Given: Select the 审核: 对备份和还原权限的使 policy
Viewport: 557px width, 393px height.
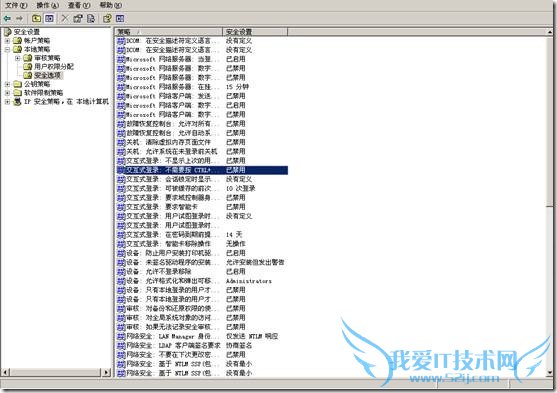Looking at the screenshot, I should click(x=169, y=309).
